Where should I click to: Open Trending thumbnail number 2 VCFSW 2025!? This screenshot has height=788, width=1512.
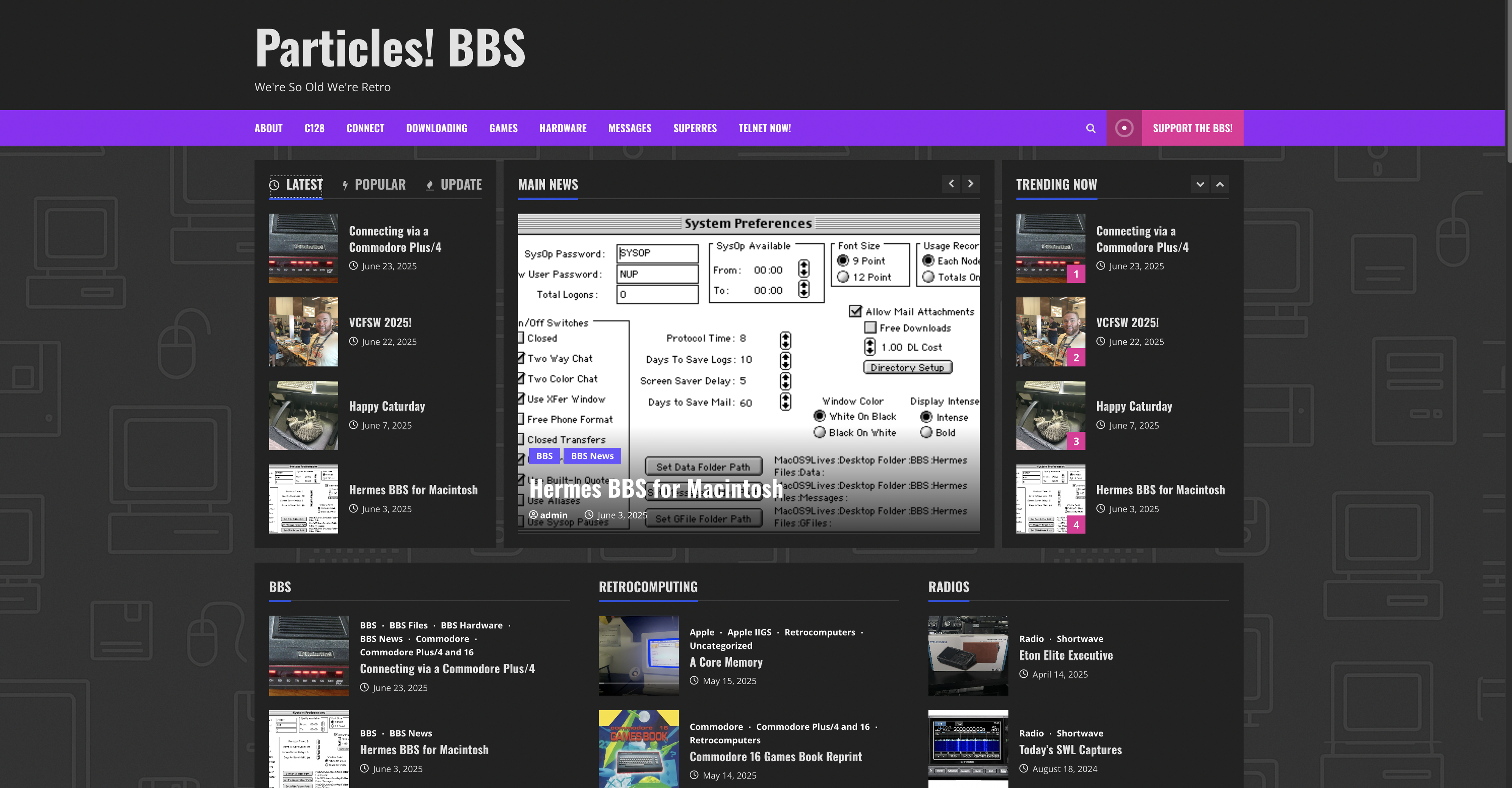tap(1051, 332)
